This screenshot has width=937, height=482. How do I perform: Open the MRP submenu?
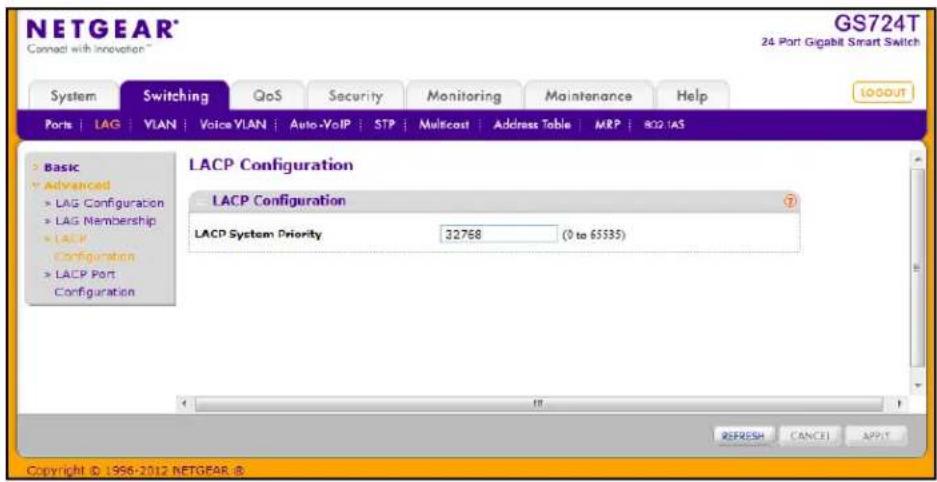[x=608, y=125]
